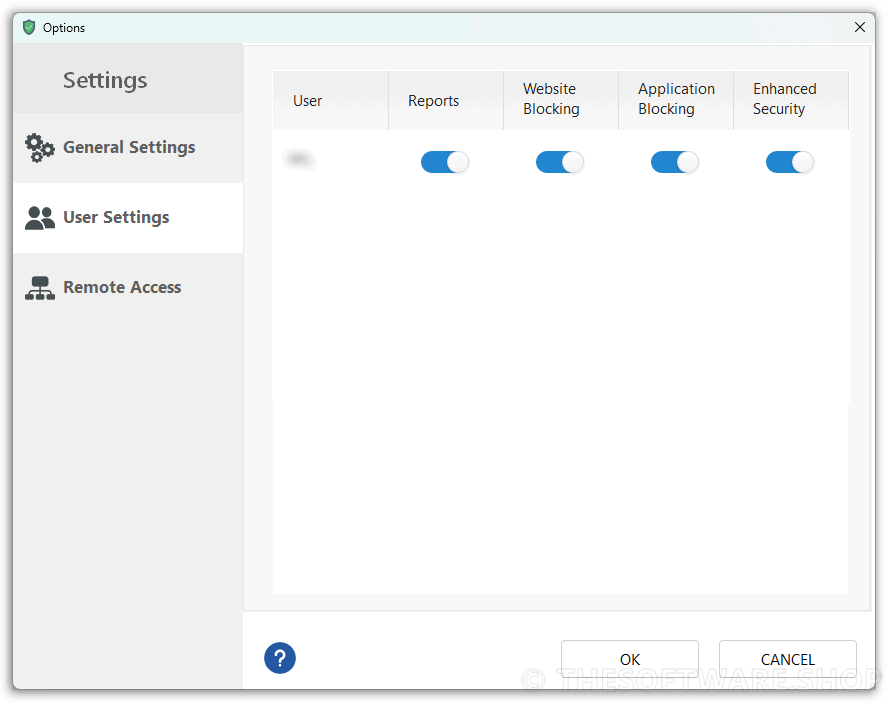Viewport: 888px width, 702px height.
Task: Toggle the Enhanced Security switch
Action: point(789,162)
